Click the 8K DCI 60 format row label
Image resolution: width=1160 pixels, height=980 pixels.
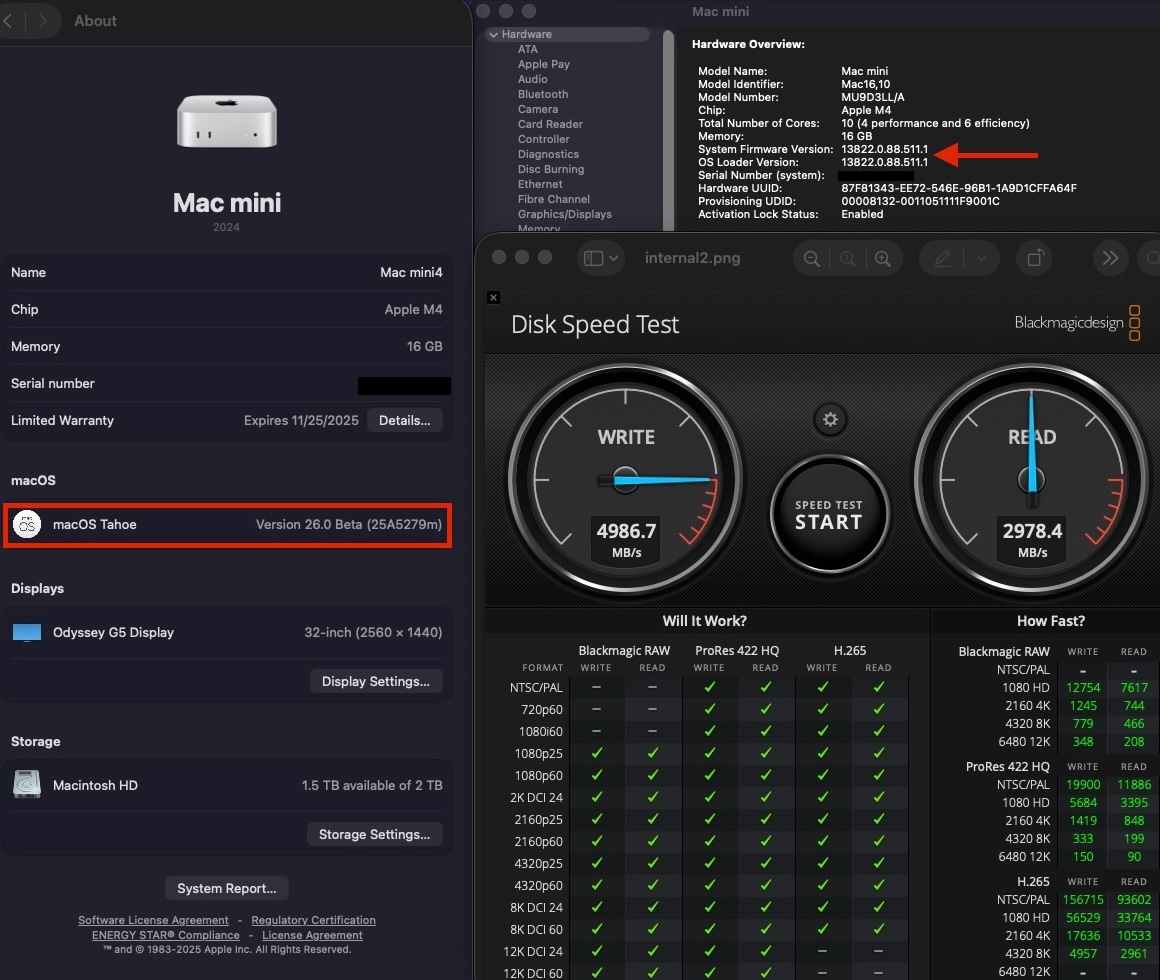click(536, 930)
